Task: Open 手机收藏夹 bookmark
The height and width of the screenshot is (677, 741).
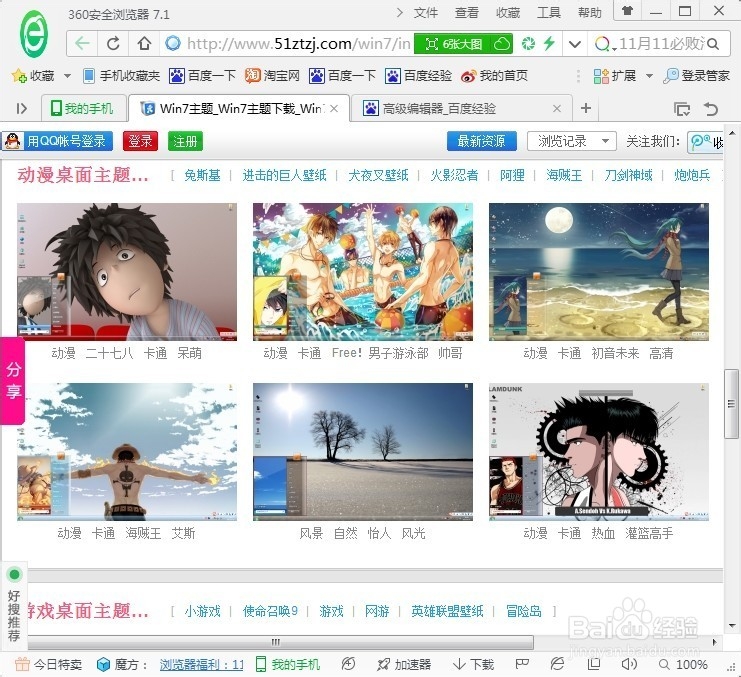Action: point(121,76)
